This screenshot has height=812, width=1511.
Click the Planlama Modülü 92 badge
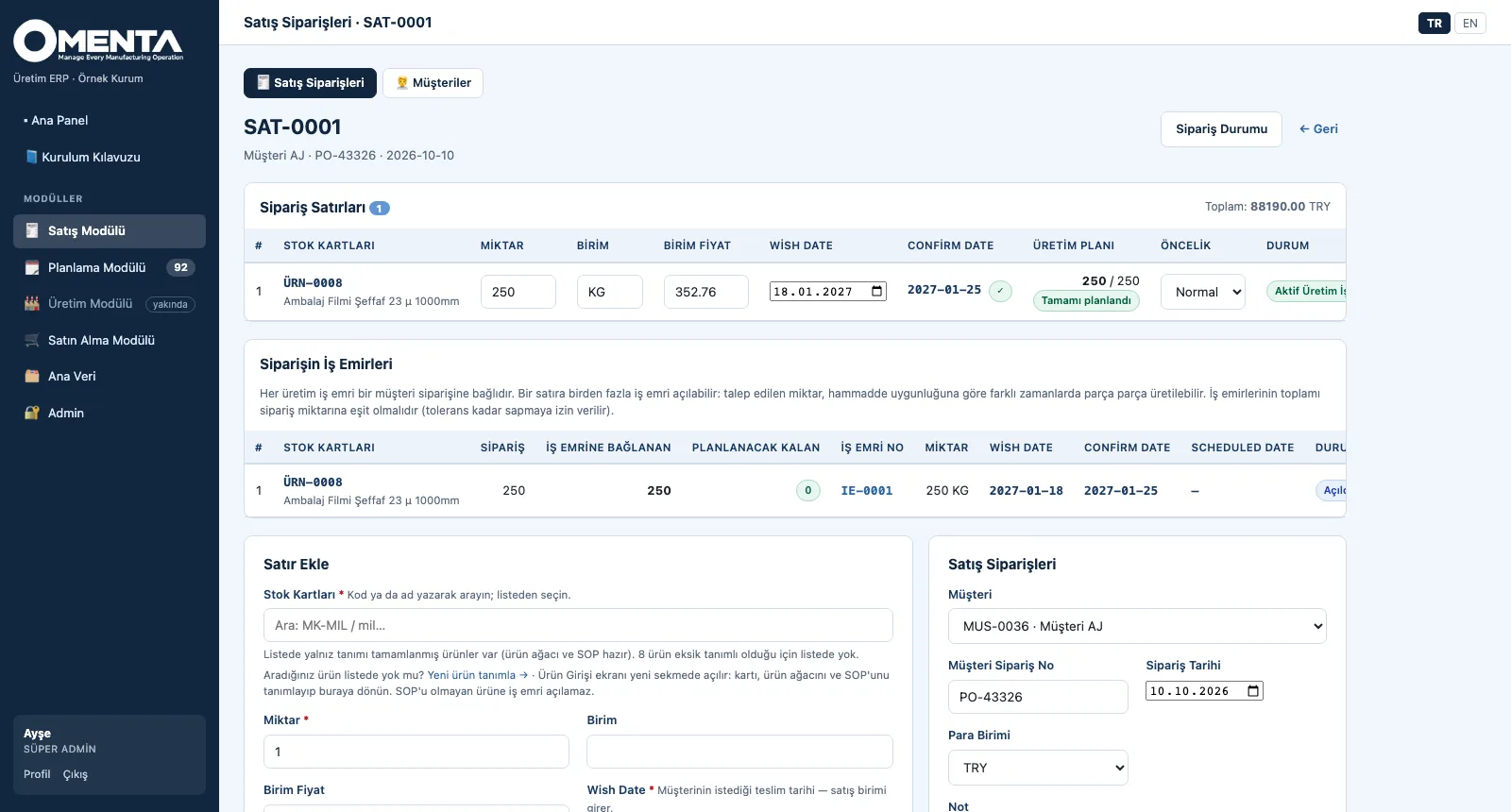click(x=180, y=267)
